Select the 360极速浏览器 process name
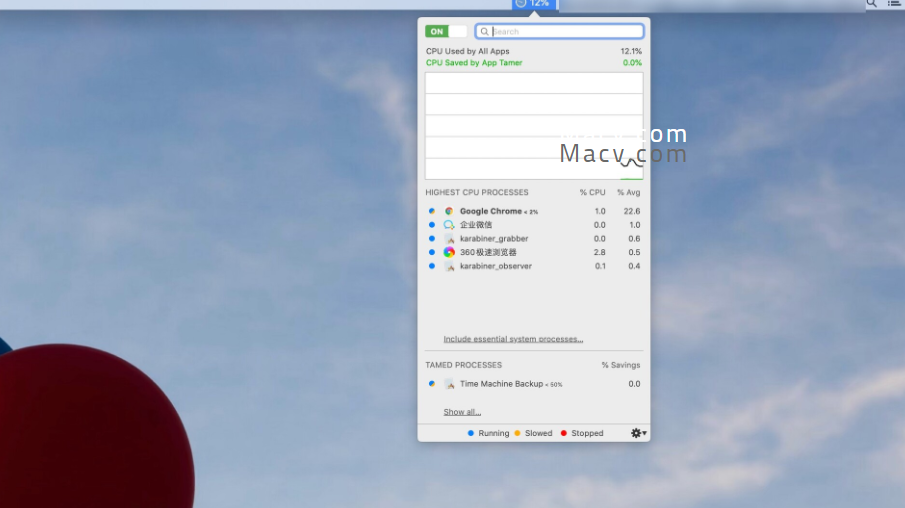 pyautogui.click(x=488, y=252)
